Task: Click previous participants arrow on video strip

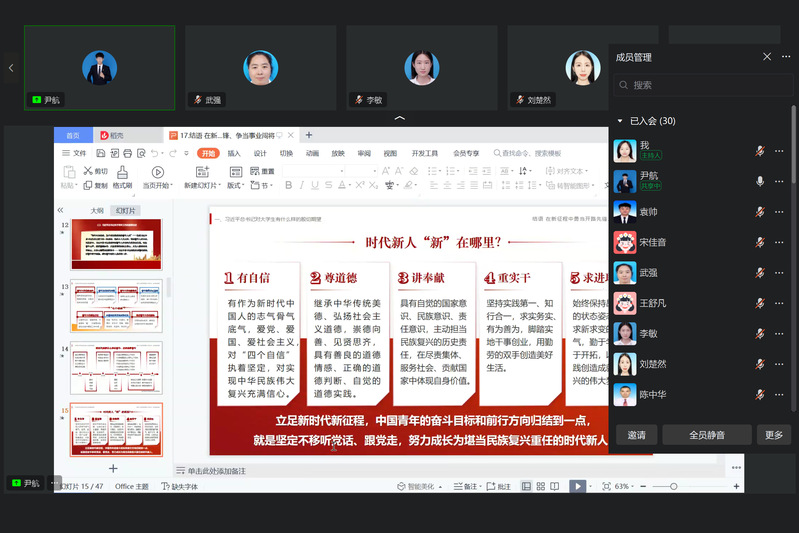Action: click(11, 67)
